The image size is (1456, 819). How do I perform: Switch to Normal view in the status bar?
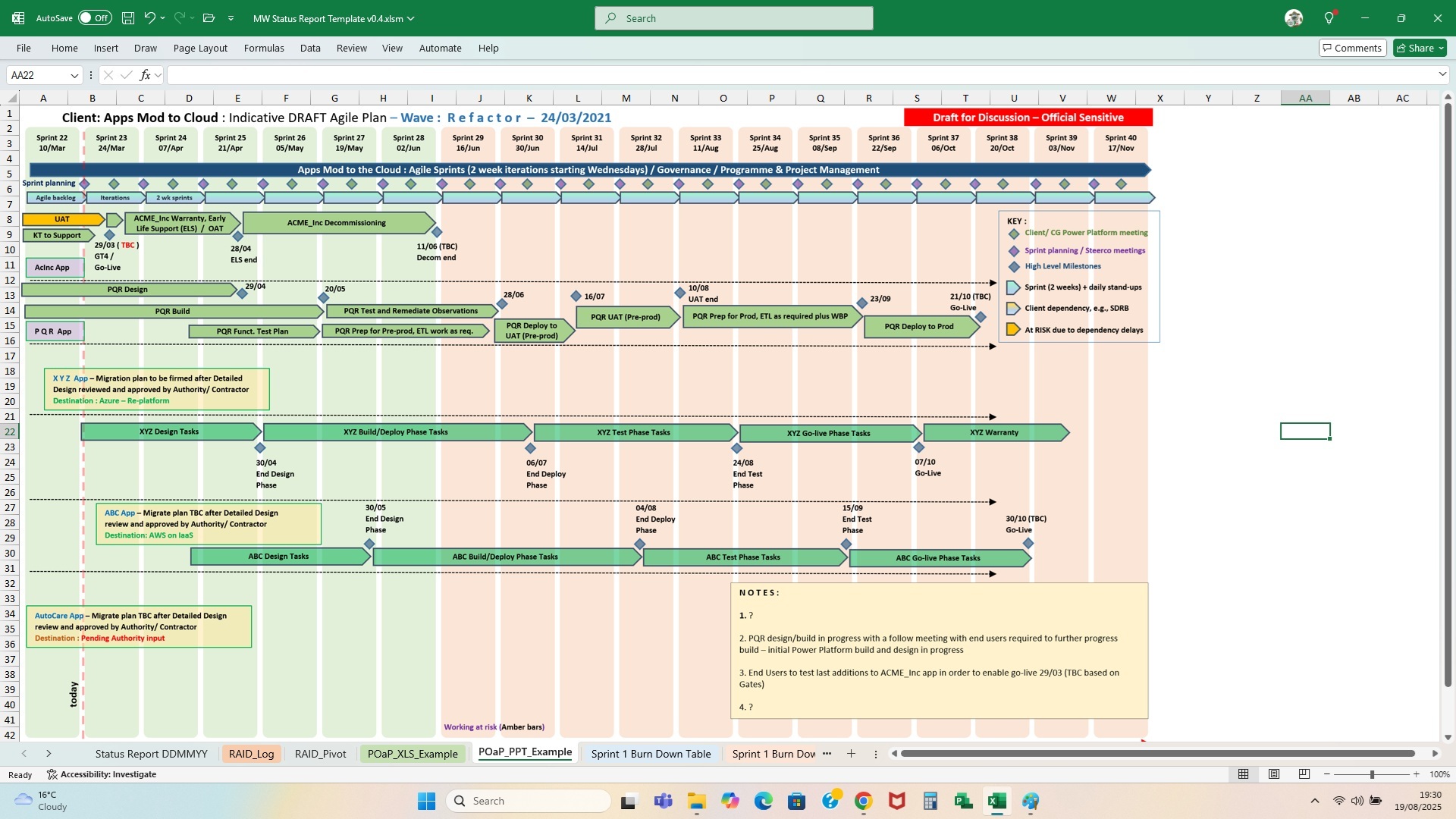tap(1242, 774)
